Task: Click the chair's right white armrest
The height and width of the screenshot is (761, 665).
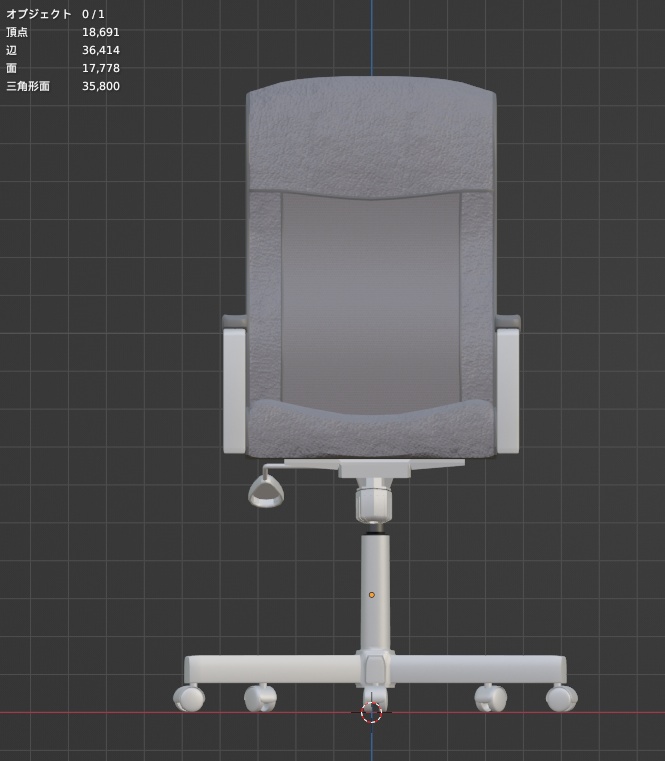Action: tap(508, 390)
